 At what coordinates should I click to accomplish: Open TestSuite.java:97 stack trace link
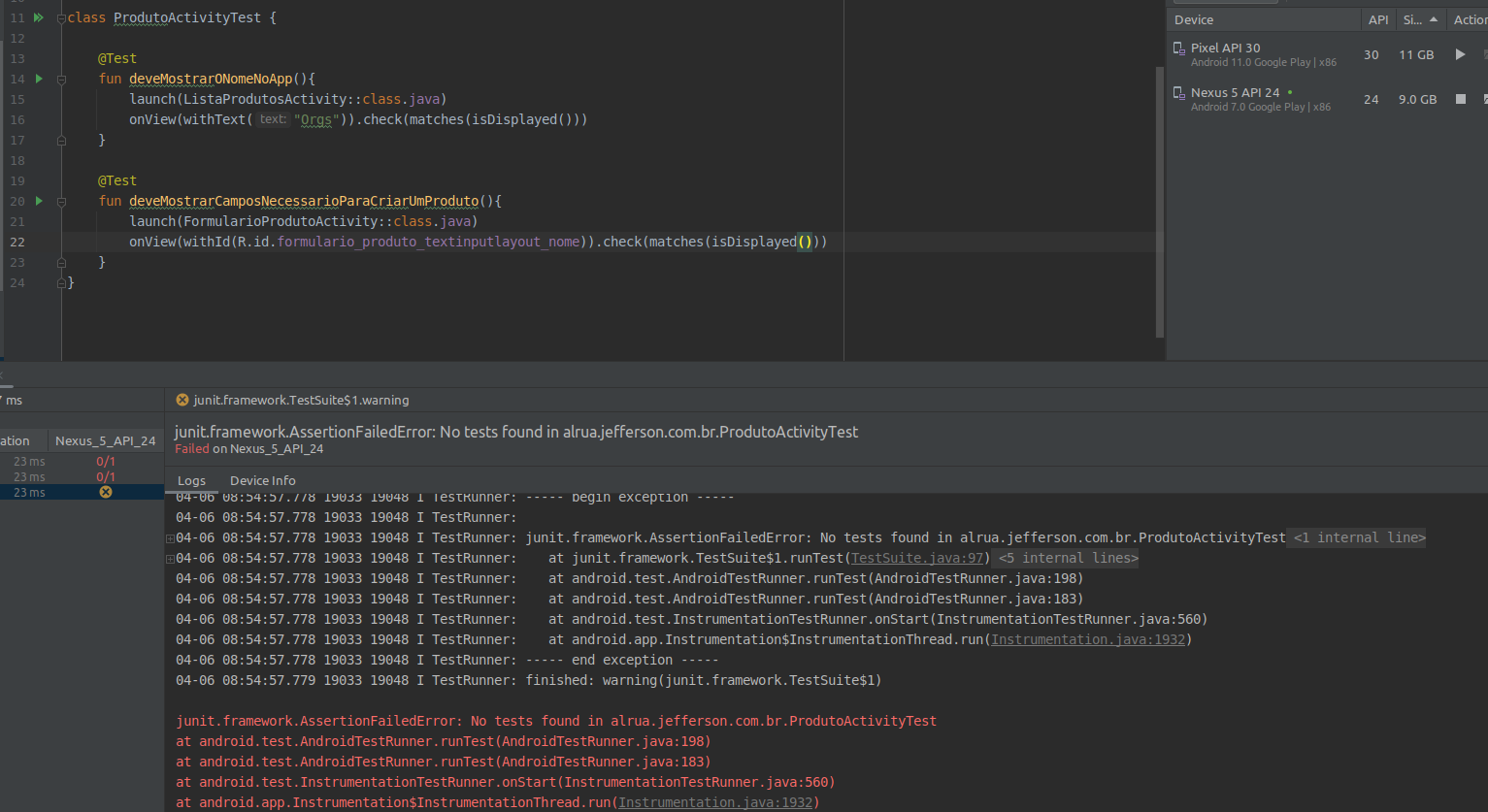point(918,558)
